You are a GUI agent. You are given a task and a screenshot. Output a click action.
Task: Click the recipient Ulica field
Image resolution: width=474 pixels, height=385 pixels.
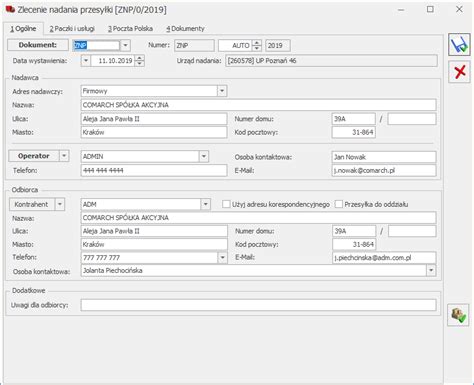154,231
